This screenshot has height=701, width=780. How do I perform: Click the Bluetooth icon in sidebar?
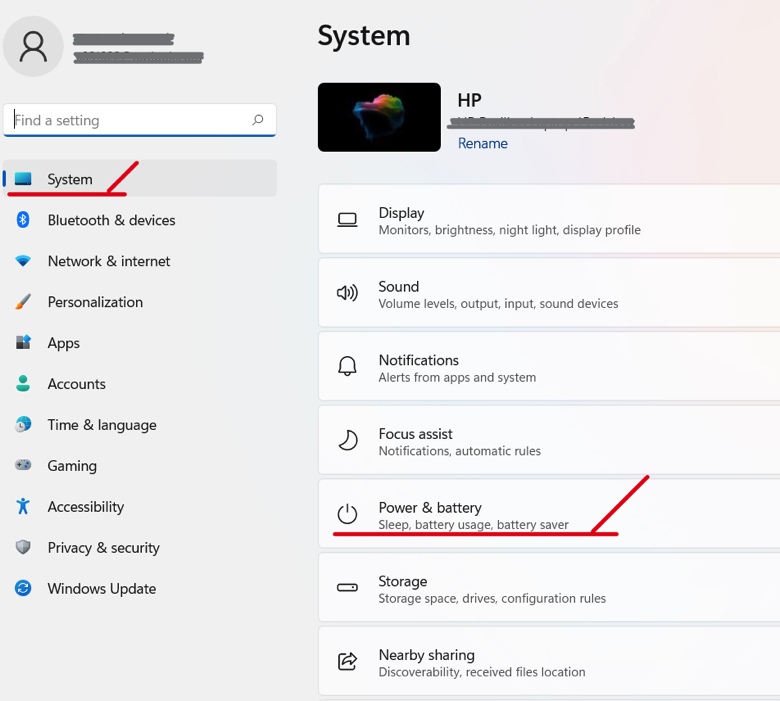[23, 219]
